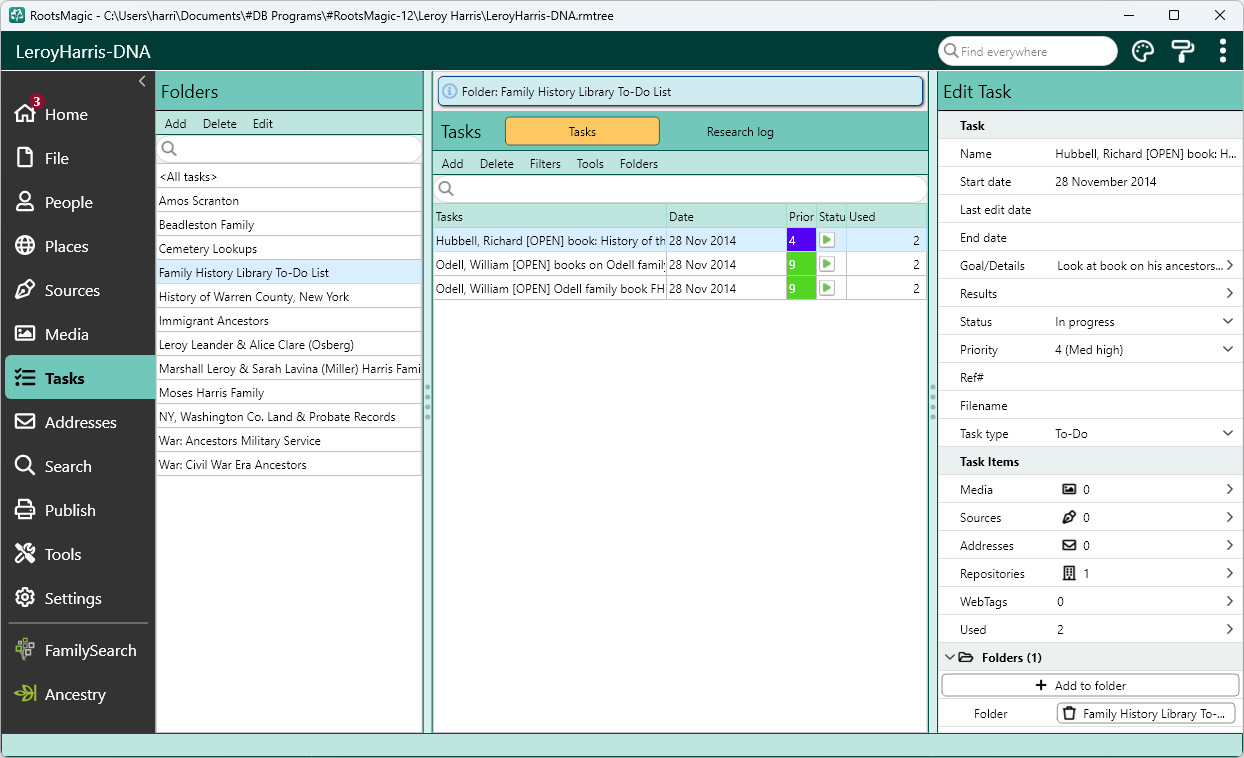Click the Add to folder button

1090,685
